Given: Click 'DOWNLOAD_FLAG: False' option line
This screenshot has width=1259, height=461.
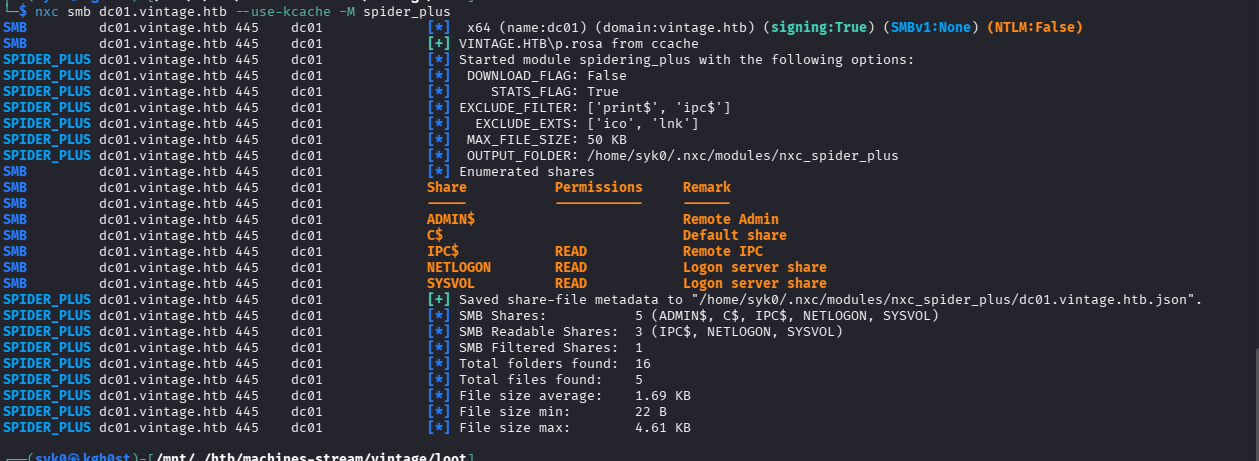Looking at the screenshot, I should click(547, 75).
